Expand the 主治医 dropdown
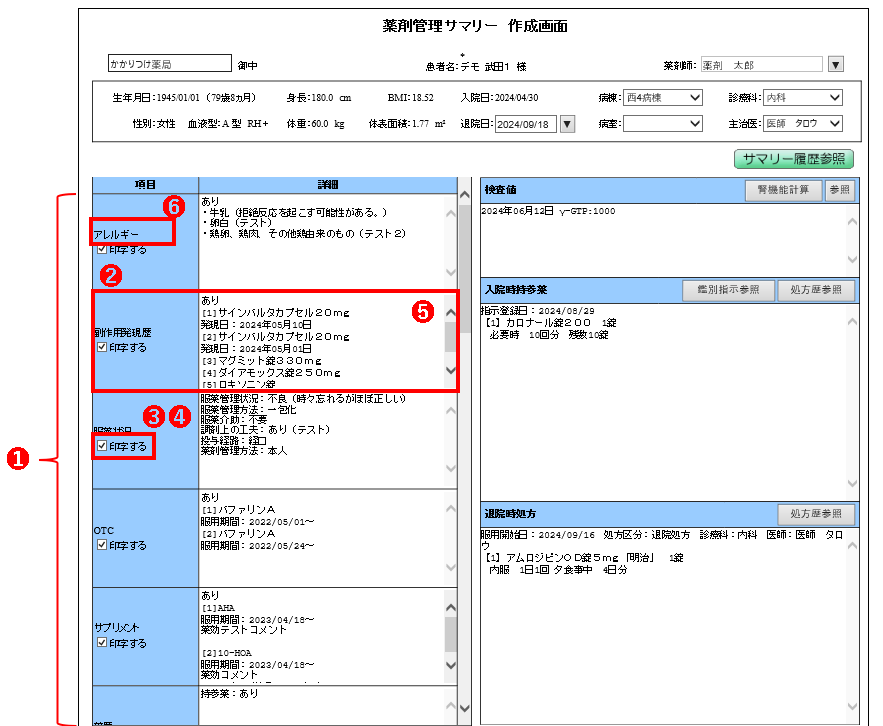Viewport: 883px width, 726px height. [x=802, y=124]
